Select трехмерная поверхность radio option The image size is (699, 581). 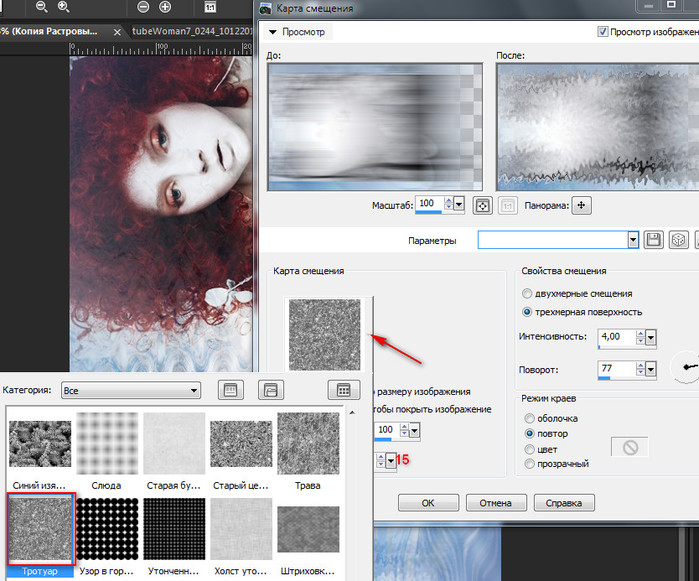527,312
